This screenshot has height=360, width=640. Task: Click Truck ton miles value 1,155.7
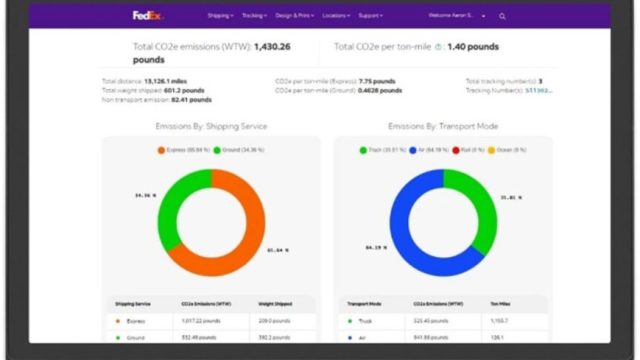pyautogui.click(x=499, y=321)
